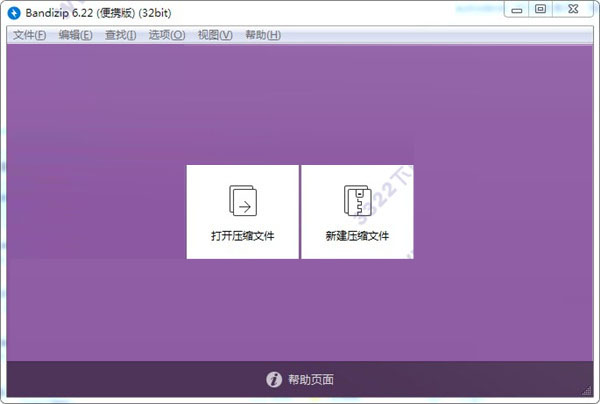Open the 帮助页面 help page link
The width and height of the screenshot is (600, 404).
point(311,380)
